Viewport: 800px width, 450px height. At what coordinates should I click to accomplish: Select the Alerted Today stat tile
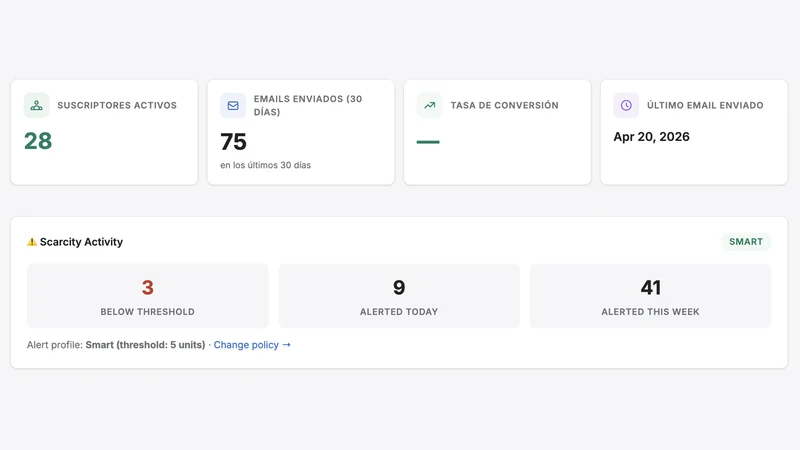(x=399, y=296)
